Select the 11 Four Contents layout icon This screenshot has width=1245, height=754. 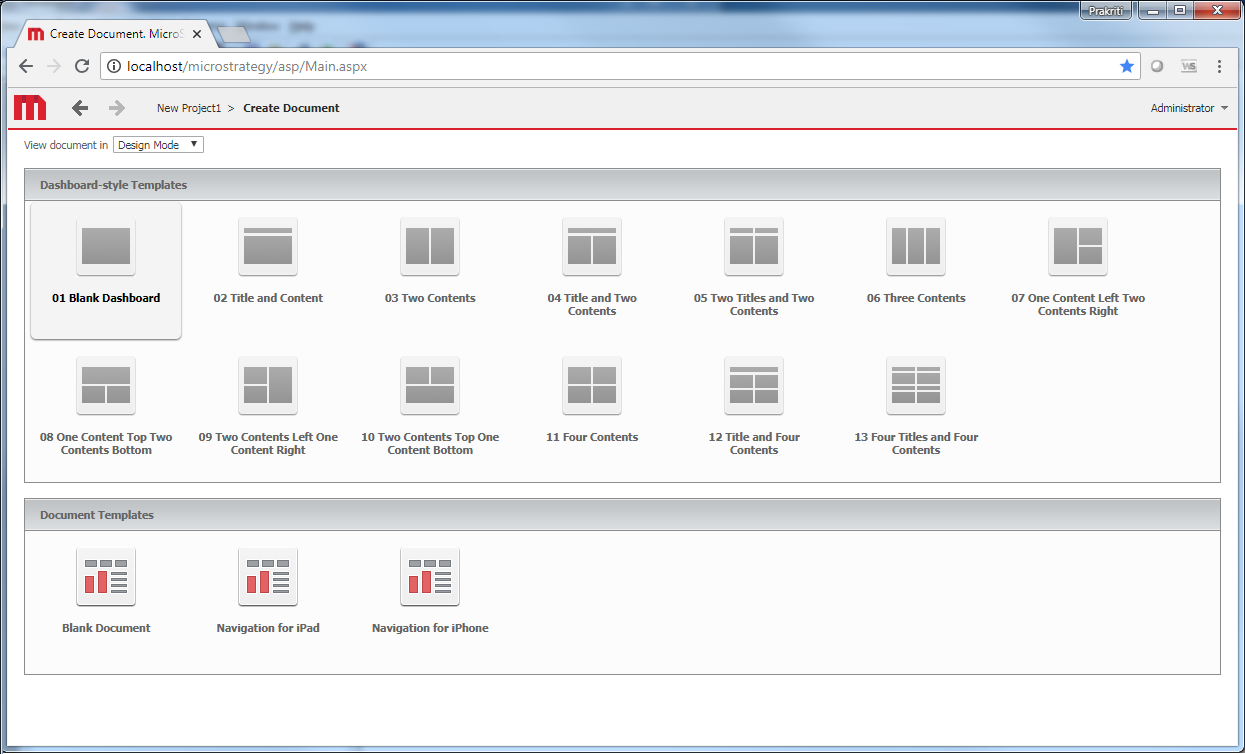[592, 385]
